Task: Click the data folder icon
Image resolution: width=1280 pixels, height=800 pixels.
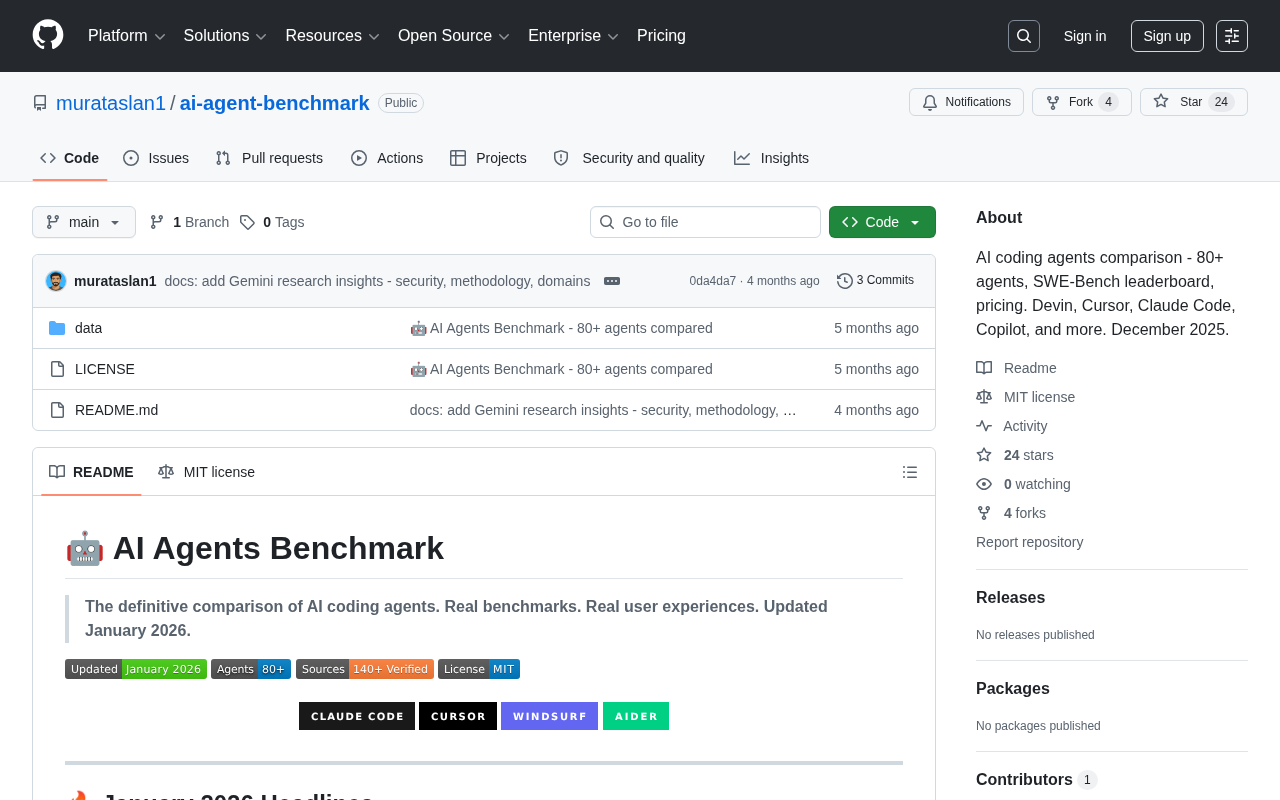Action: pos(57,328)
